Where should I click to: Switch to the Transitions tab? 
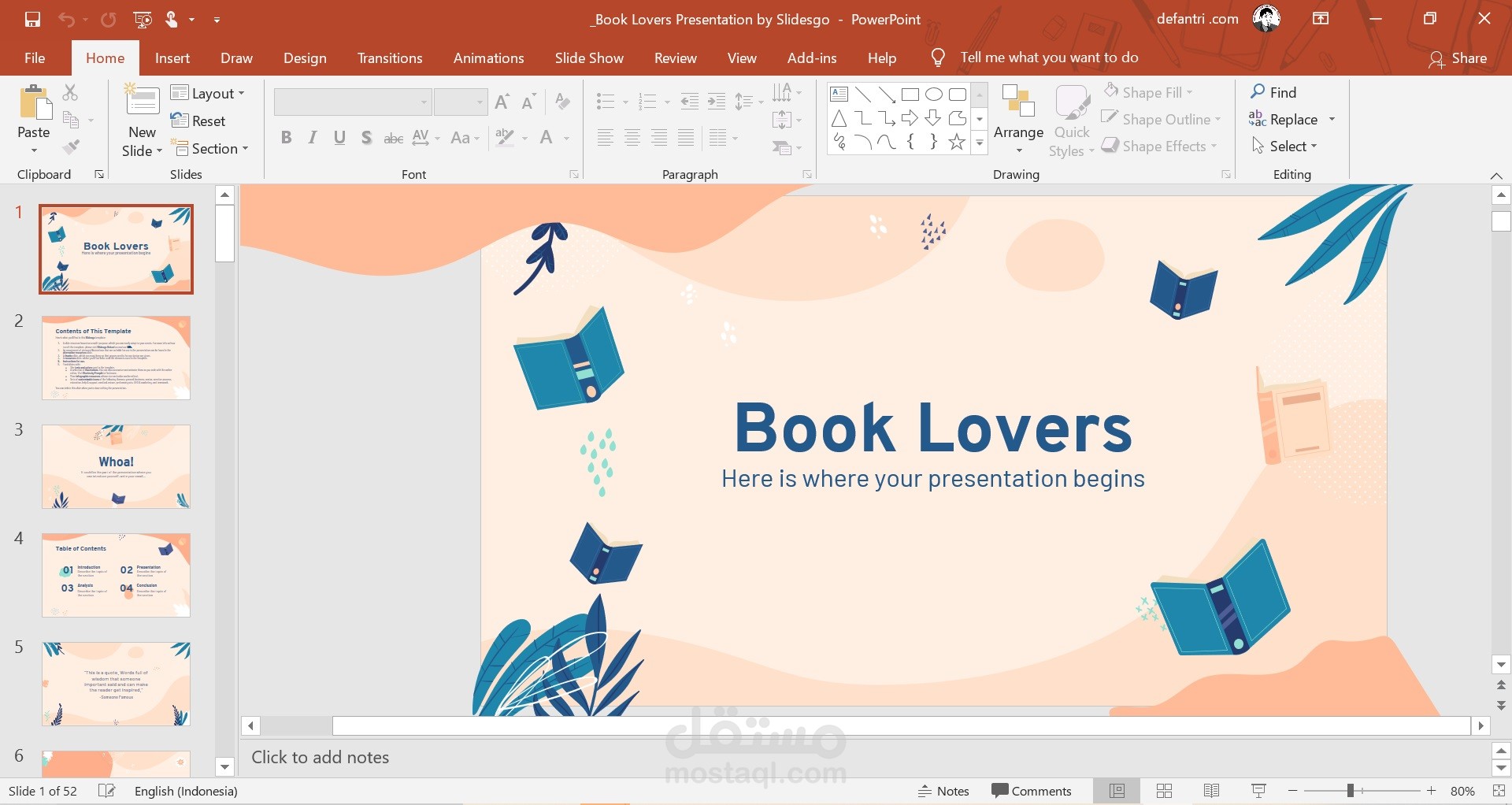[x=390, y=57]
